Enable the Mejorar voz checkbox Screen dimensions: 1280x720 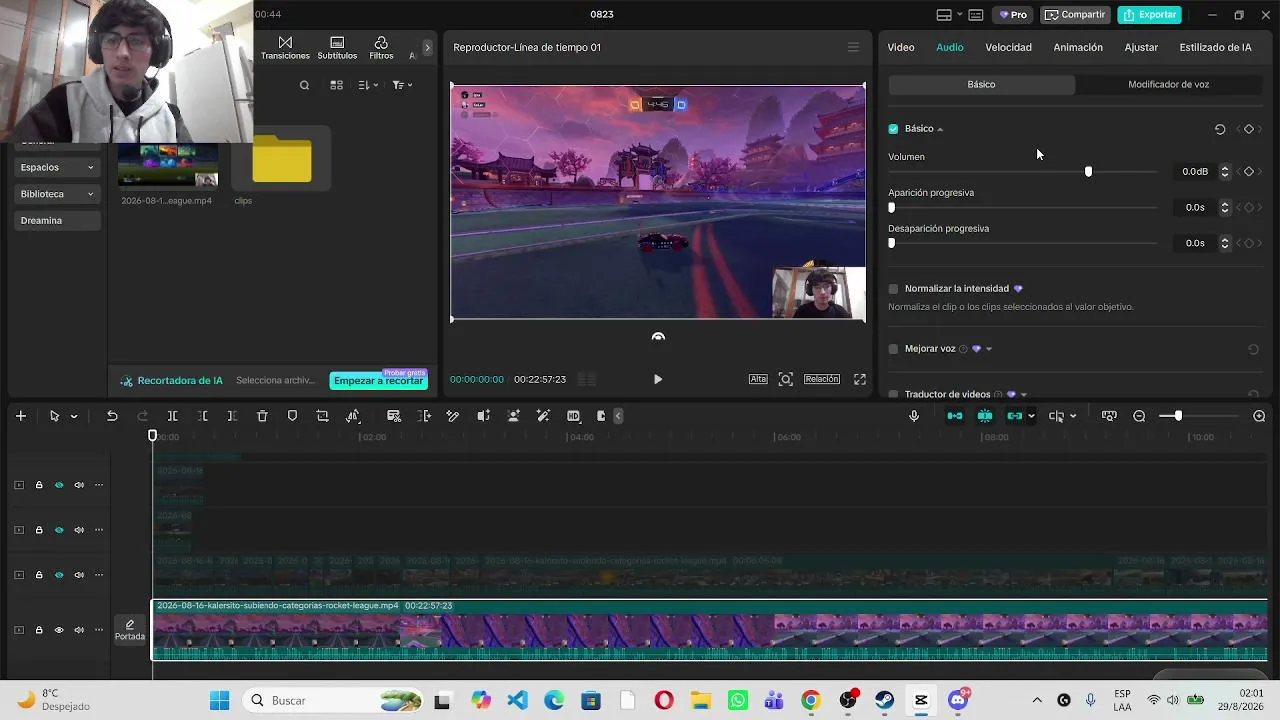[x=893, y=349]
